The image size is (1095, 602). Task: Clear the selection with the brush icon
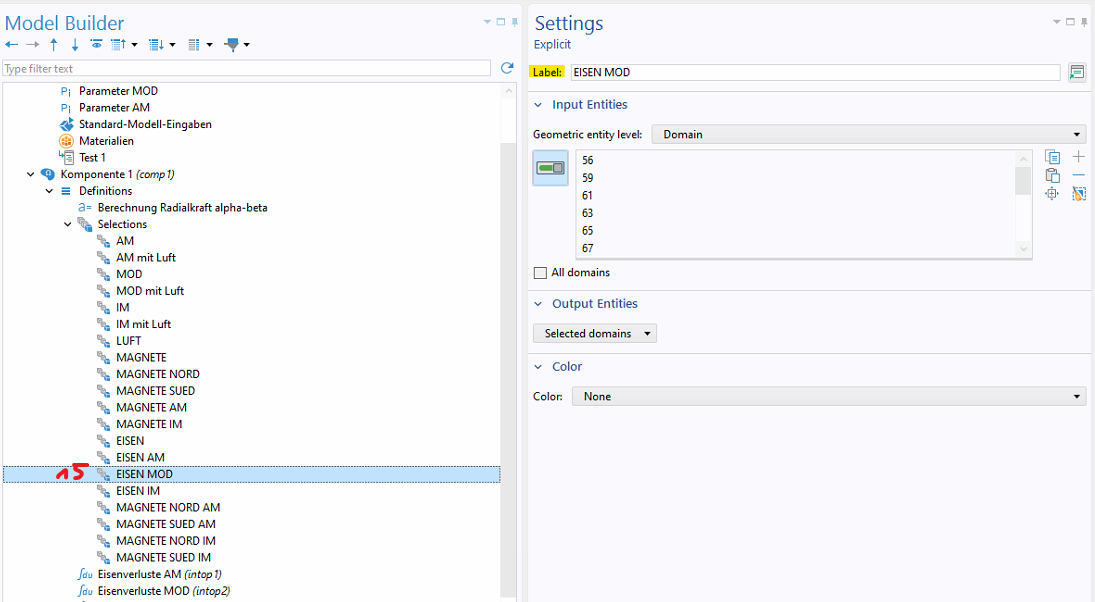[1079, 193]
